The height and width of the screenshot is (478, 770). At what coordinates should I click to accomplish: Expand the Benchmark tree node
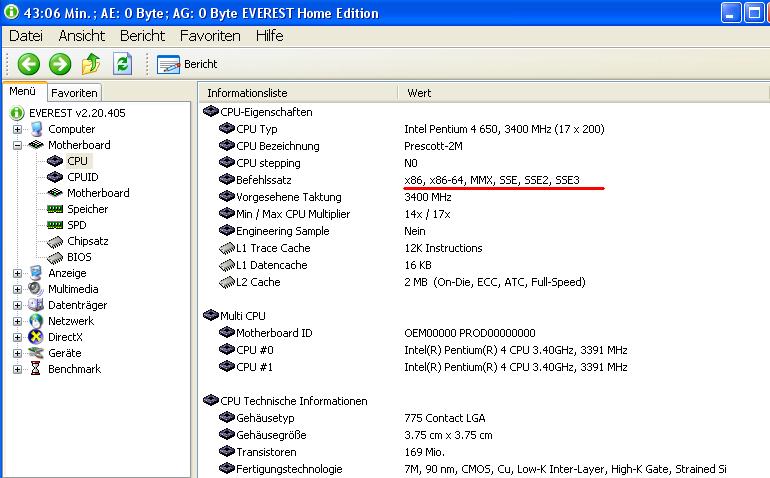tap(17, 369)
